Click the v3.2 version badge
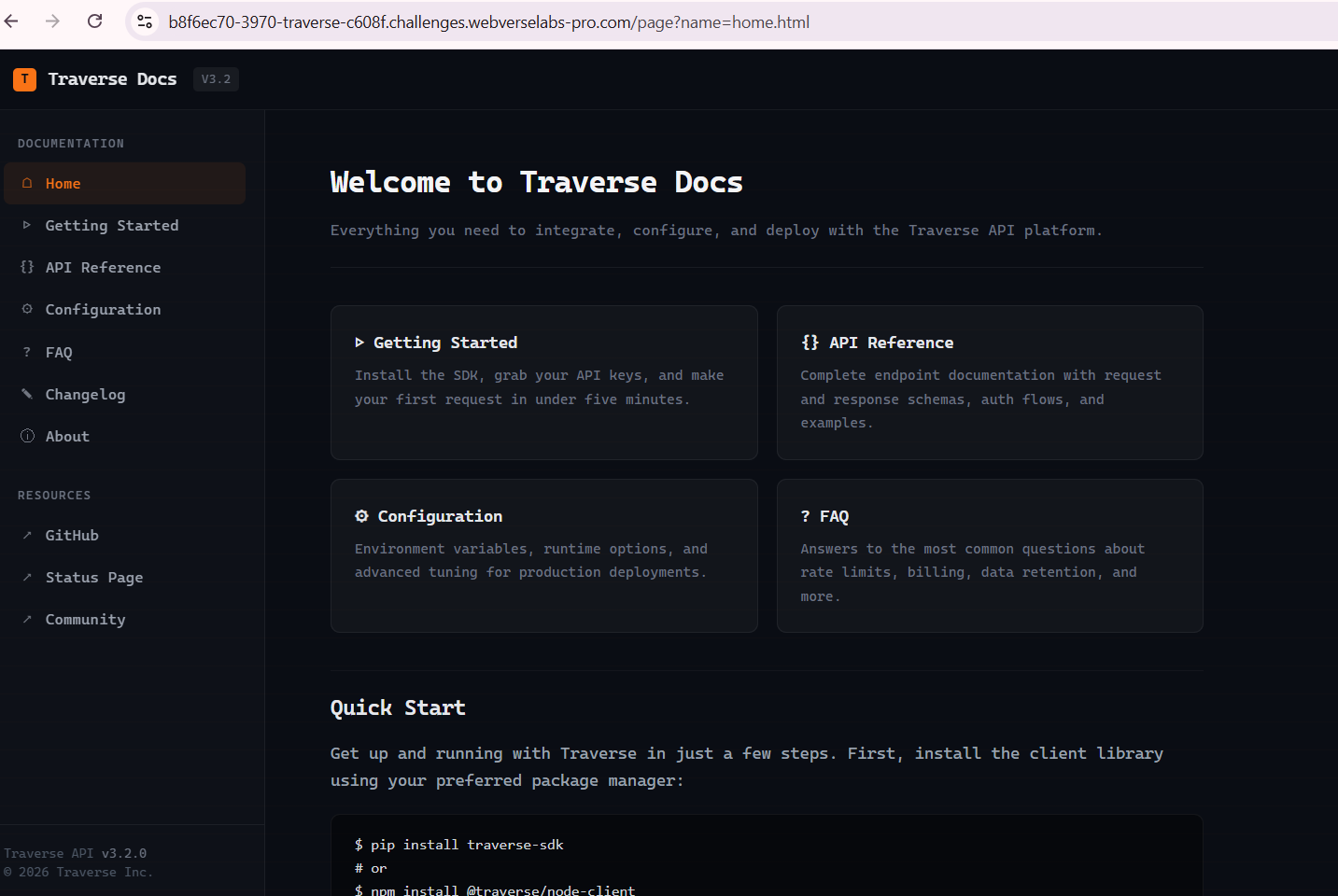1338x896 pixels. (x=216, y=79)
